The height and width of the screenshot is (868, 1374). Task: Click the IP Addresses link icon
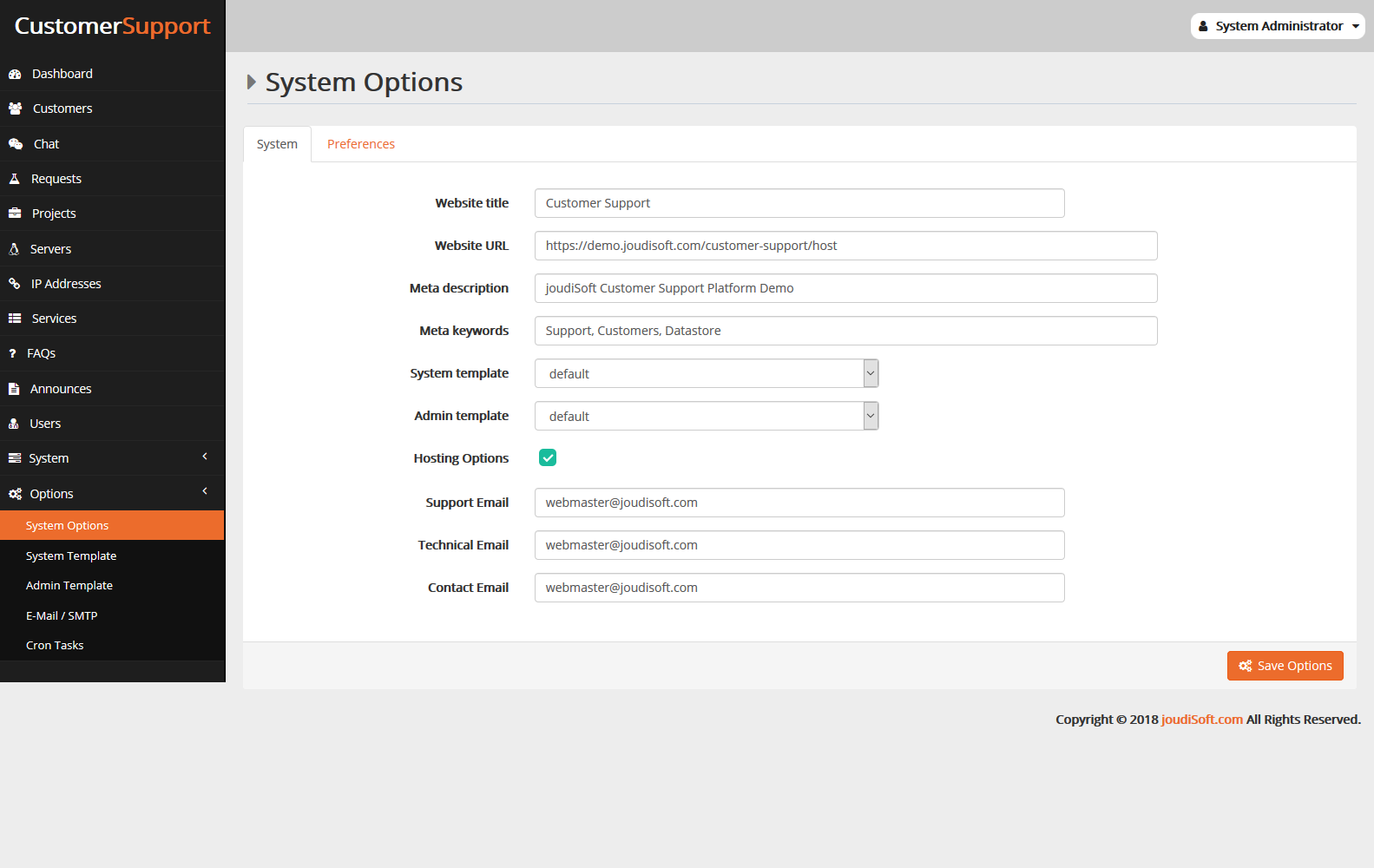click(14, 284)
